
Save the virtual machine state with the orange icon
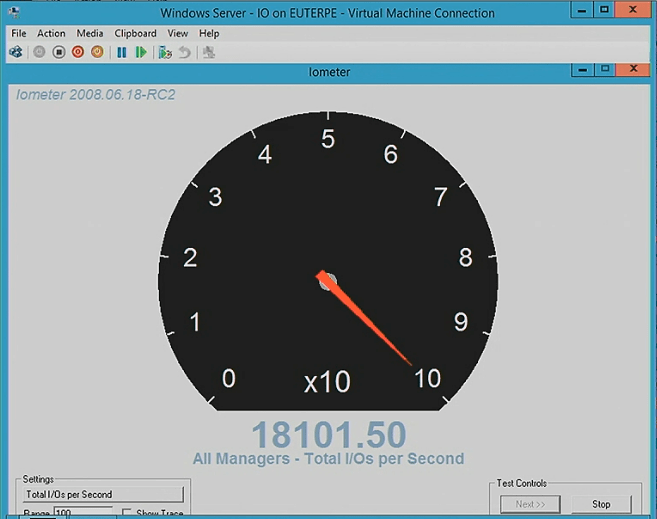[97, 52]
